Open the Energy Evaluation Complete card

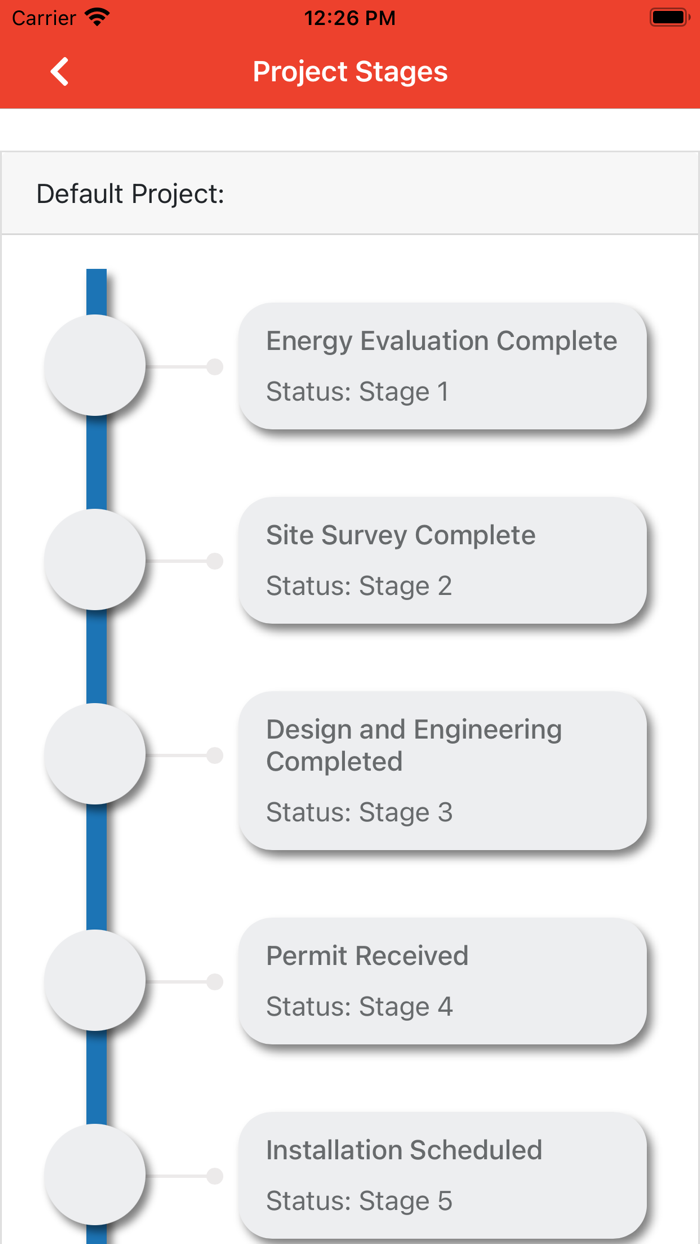[x=442, y=366]
